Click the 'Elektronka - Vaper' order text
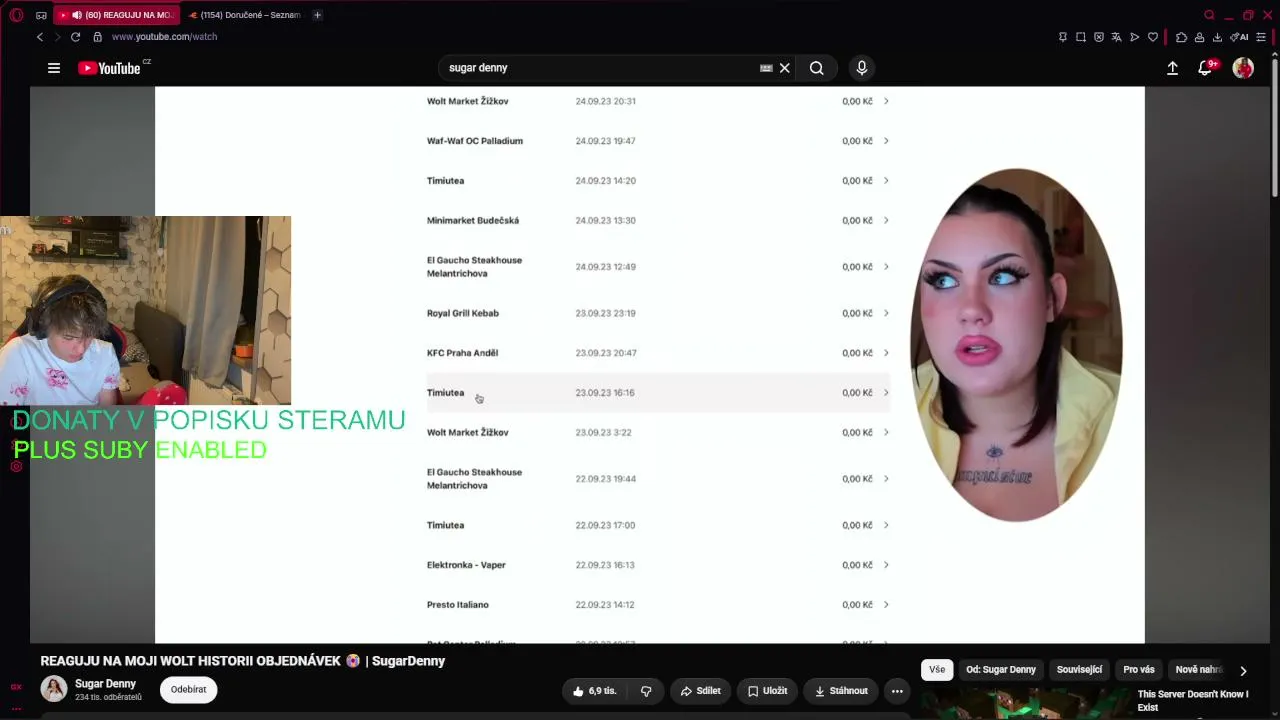 [x=466, y=565]
